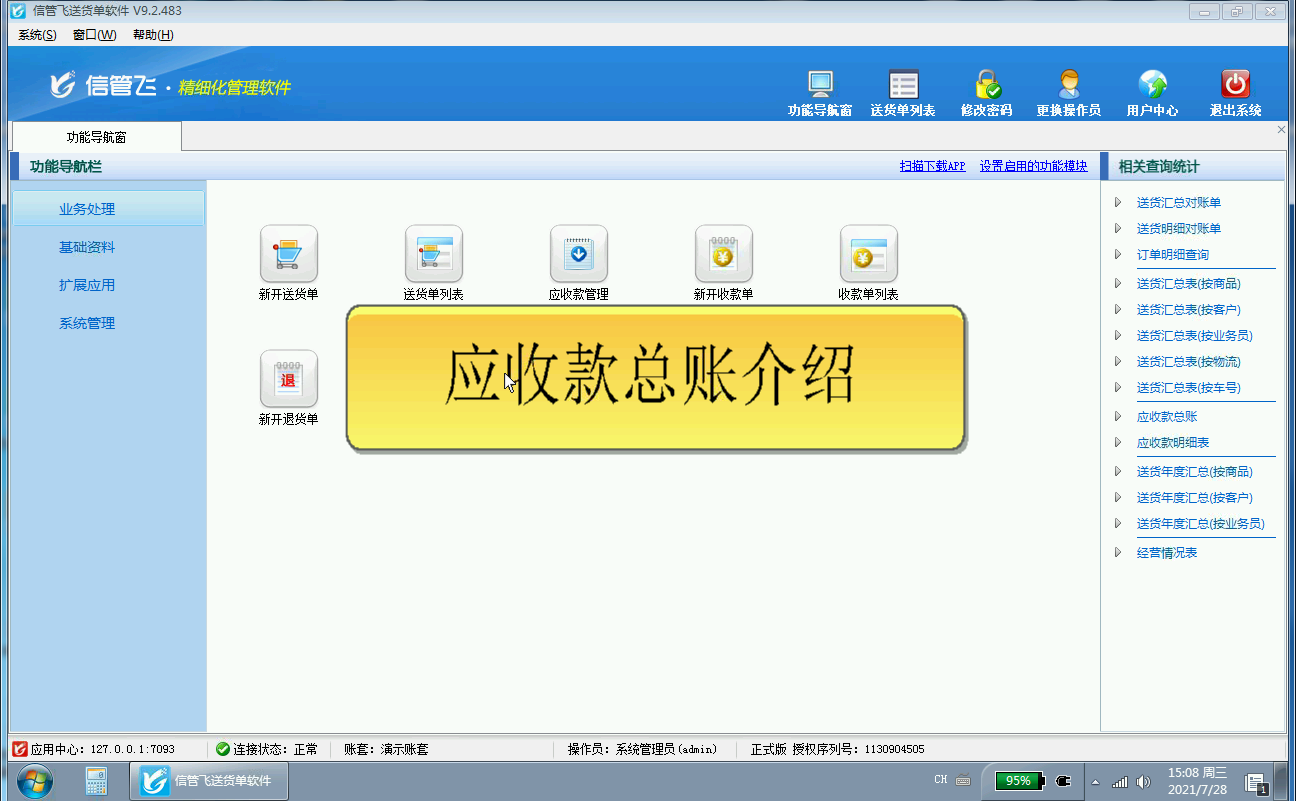Click 修改密码 lock icon in toolbar
1296x801 pixels.
click(x=987, y=85)
